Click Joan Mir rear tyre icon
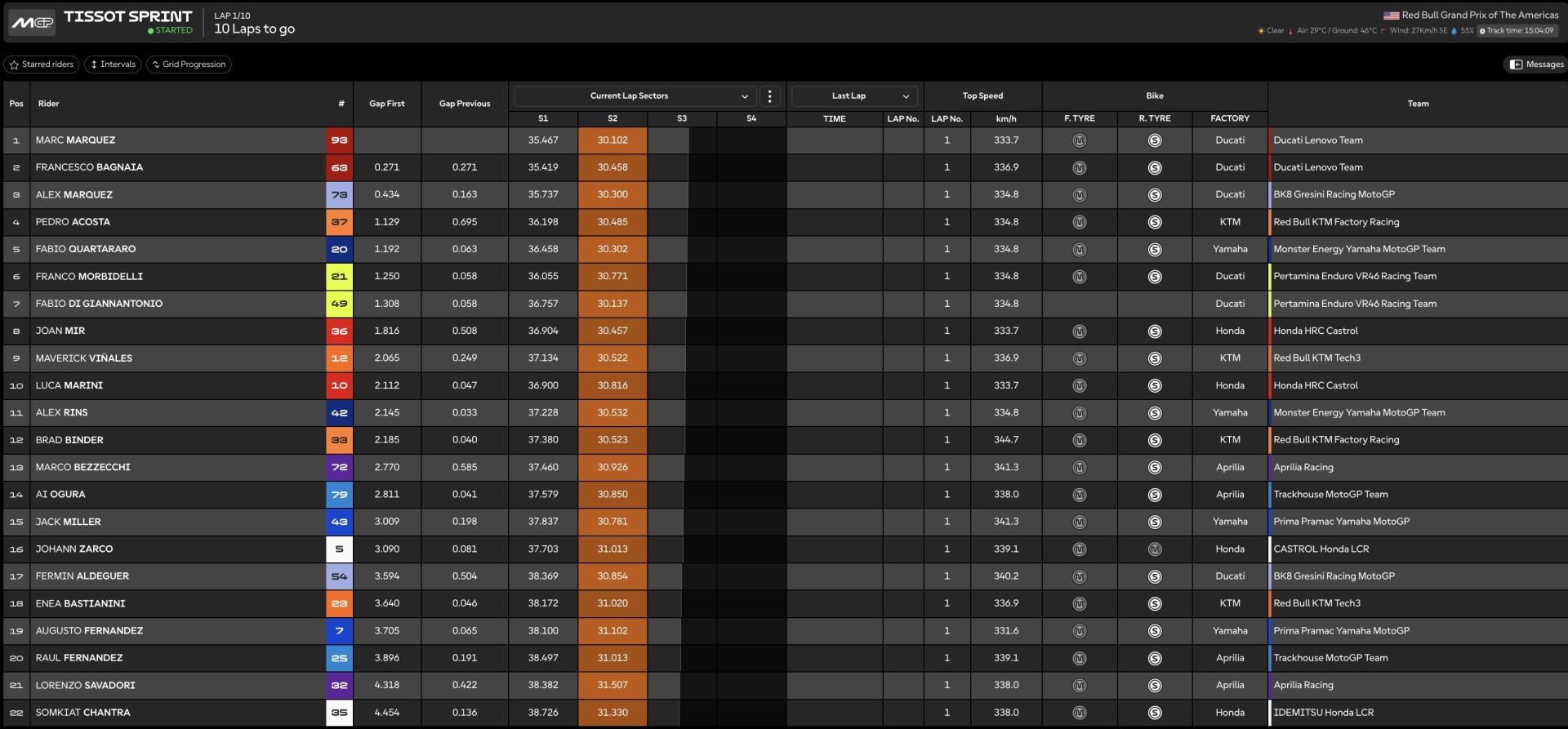This screenshot has height=729, width=1568. tap(1155, 331)
